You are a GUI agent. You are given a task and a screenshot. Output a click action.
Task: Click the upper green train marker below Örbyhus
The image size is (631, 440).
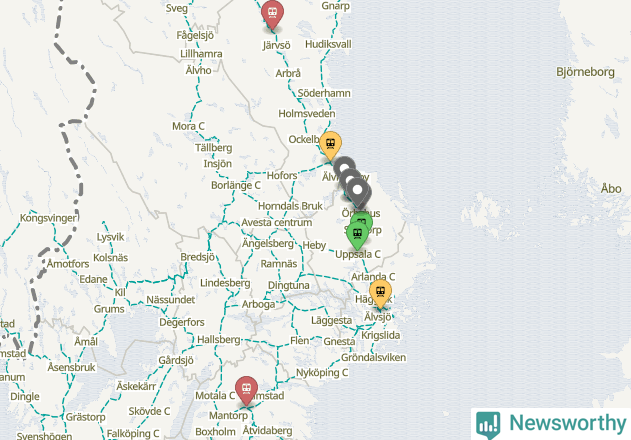pyautogui.click(x=361, y=219)
